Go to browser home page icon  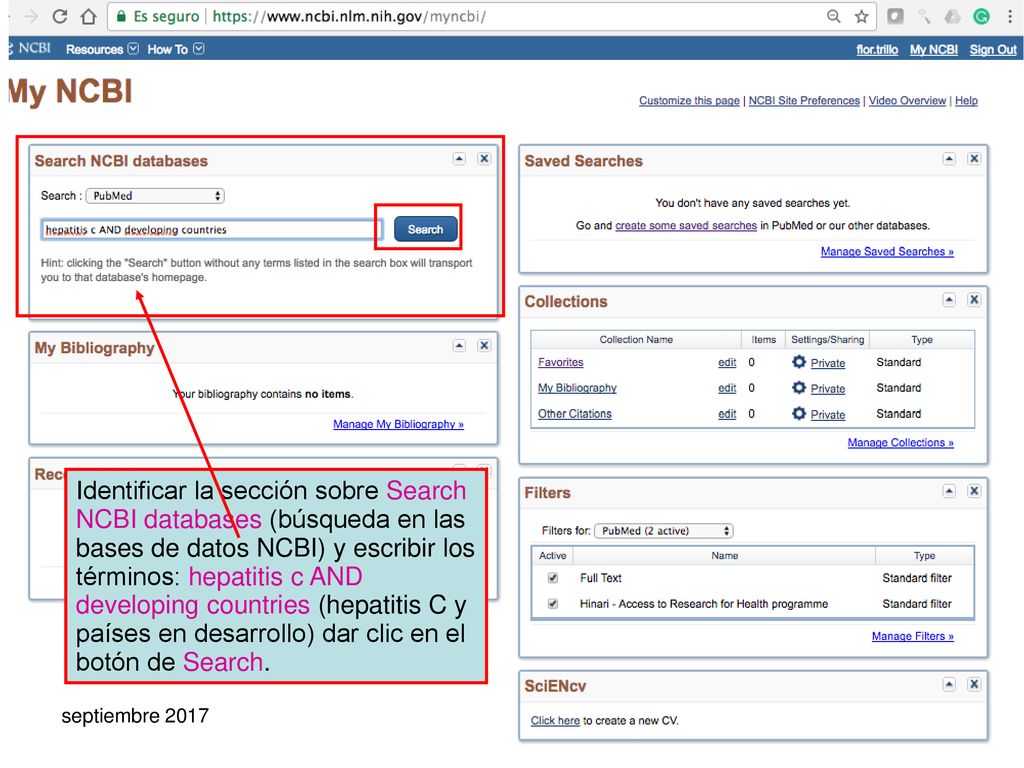(x=88, y=16)
